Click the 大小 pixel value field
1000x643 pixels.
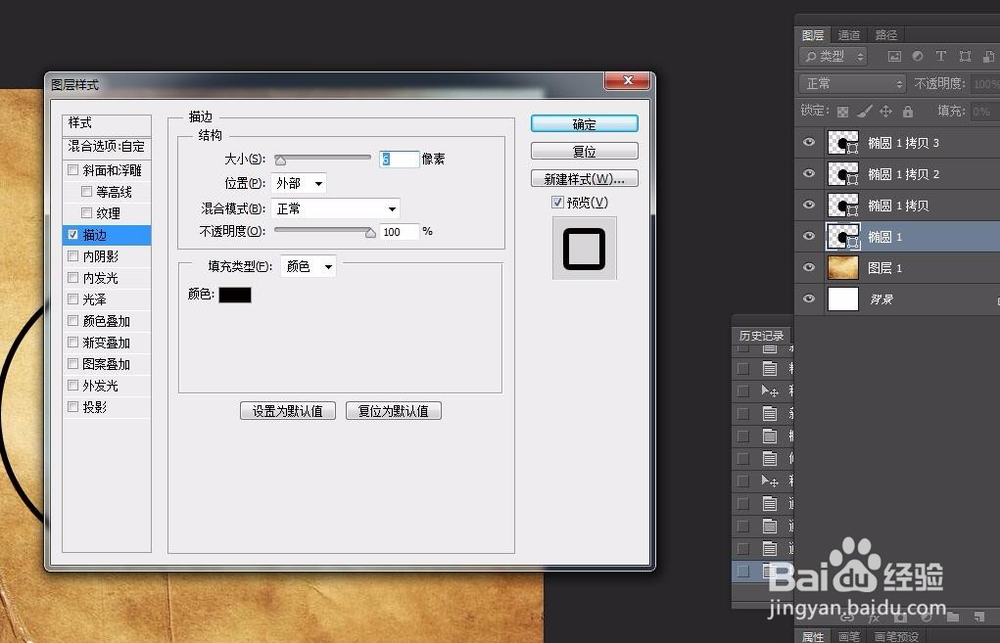pyautogui.click(x=399, y=159)
